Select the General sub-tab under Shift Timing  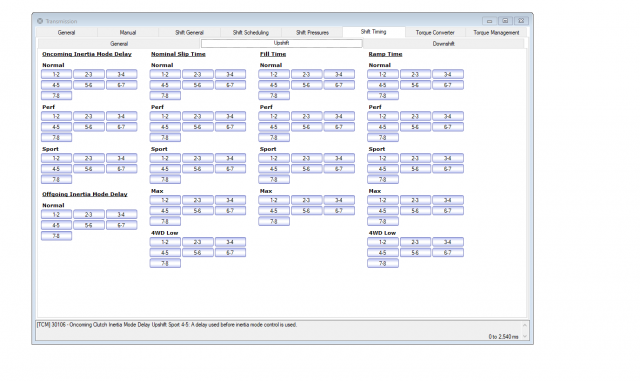click(x=119, y=43)
